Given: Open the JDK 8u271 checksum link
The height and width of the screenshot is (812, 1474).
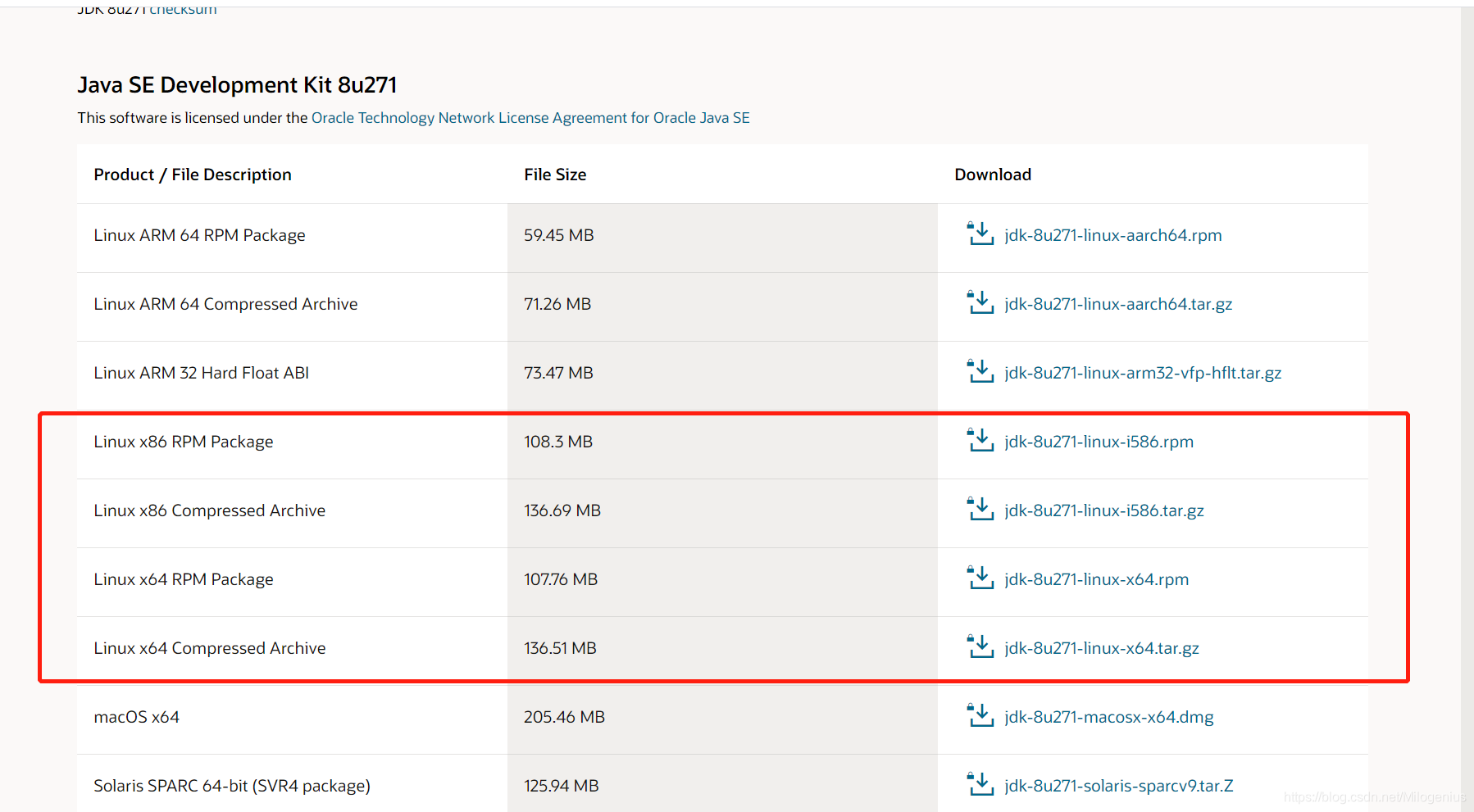Looking at the screenshot, I should tap(183, 9).
